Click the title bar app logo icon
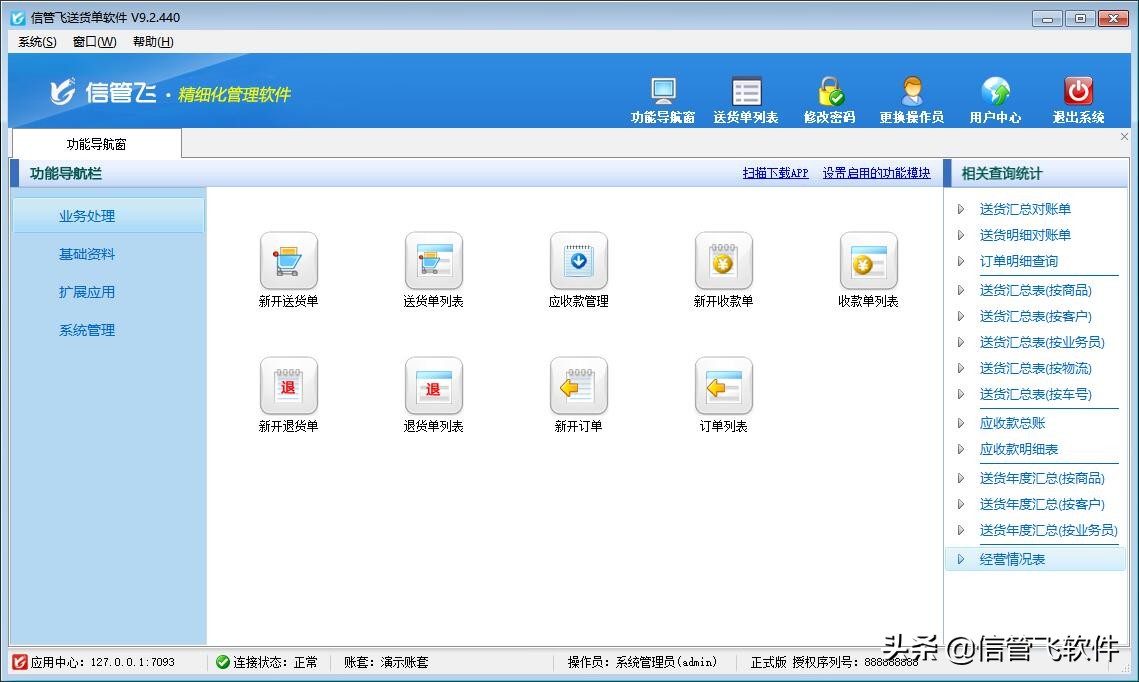Image resolution: width=1139 pixels, height=682 pixels. (x=18, y=17)
